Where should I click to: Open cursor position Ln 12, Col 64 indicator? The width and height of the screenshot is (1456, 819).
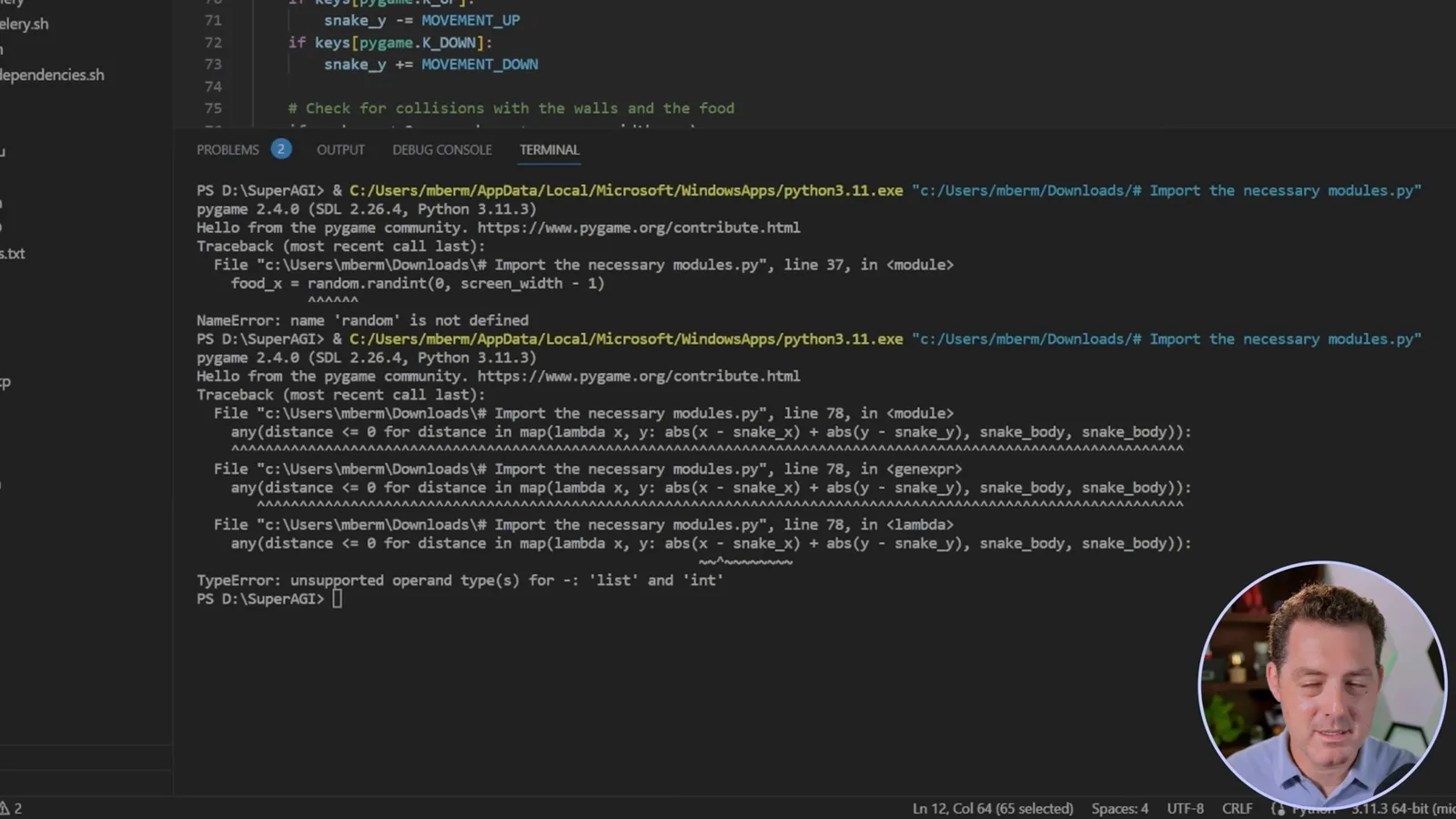pos(993,808)
